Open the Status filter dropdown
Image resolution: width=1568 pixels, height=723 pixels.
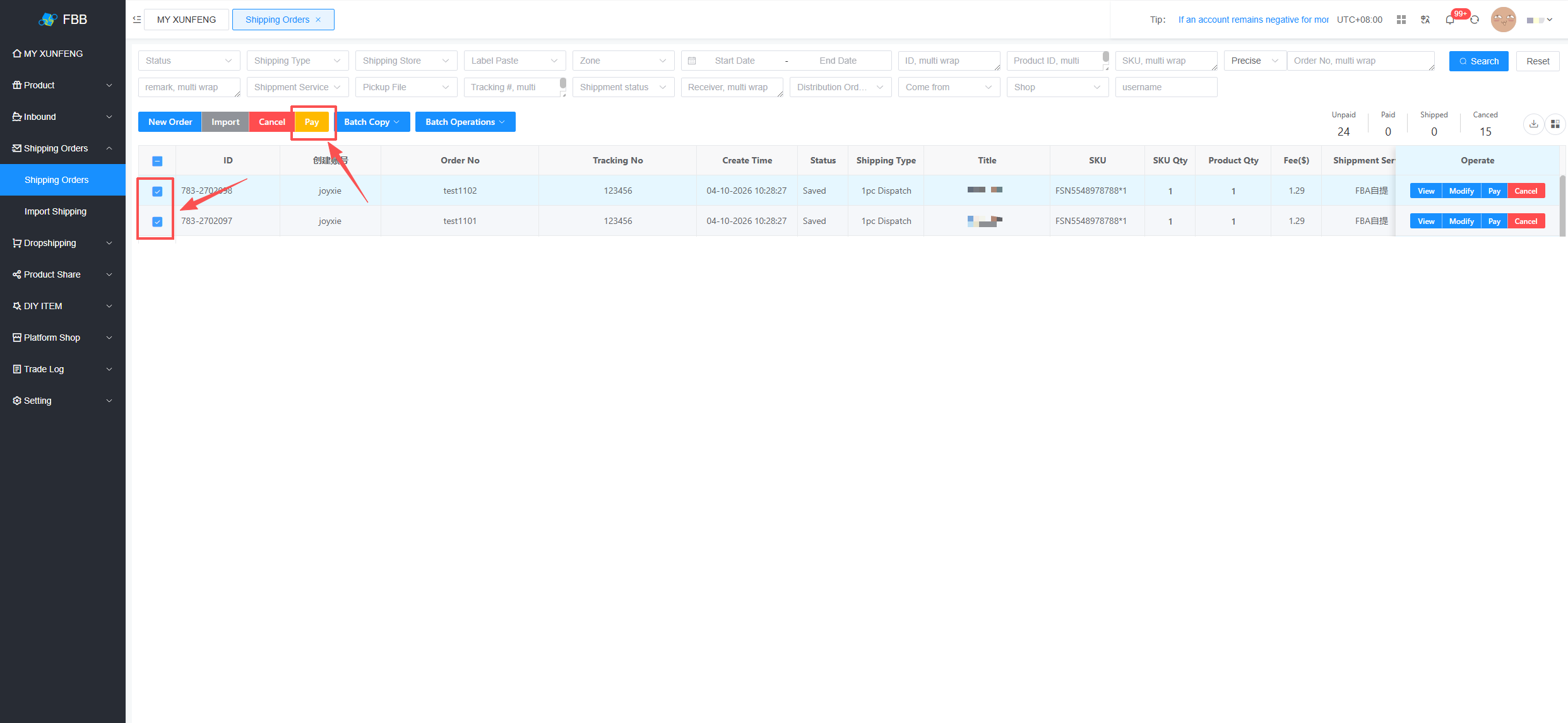tap(189, 61)
